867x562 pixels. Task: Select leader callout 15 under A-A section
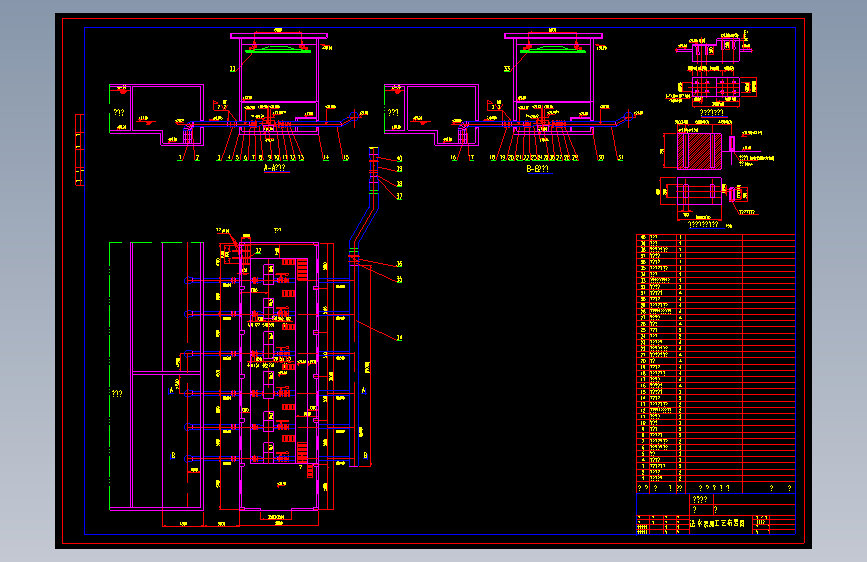click(x=346, y=158)
